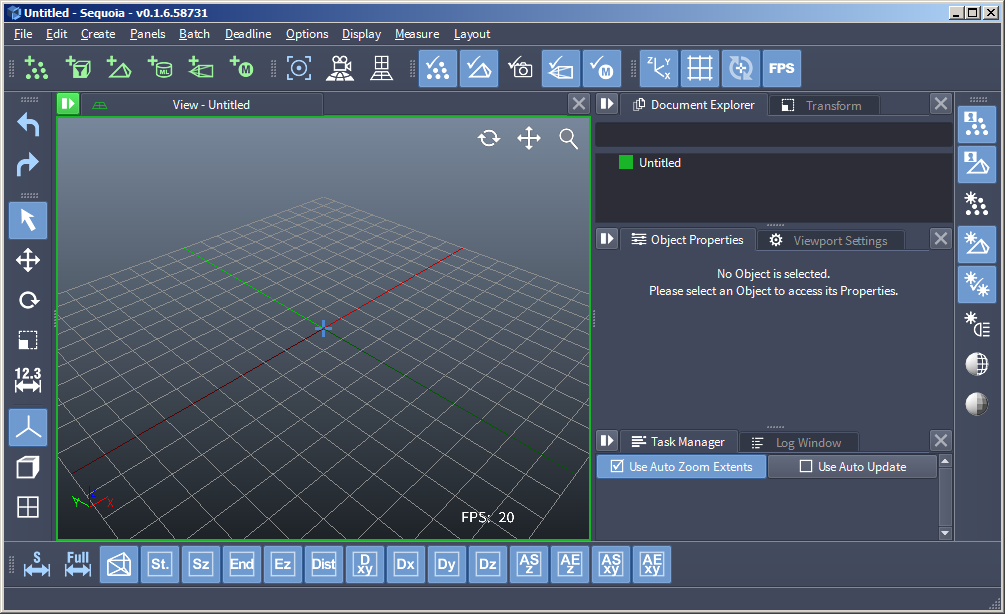This screenshot has height=614, width=1005.
Task: Collapse the Document Explorer panel arrow
Action: 606,104
